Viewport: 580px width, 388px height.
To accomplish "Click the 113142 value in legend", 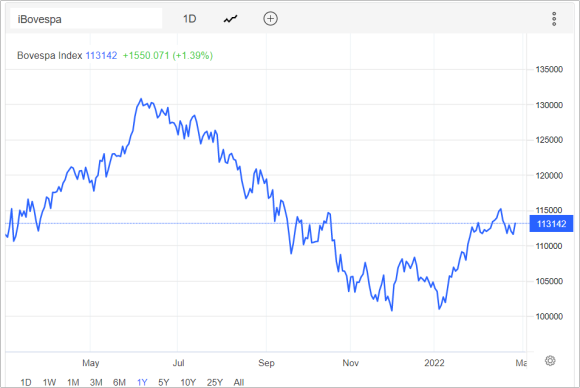I will click(x=101, y=55).
